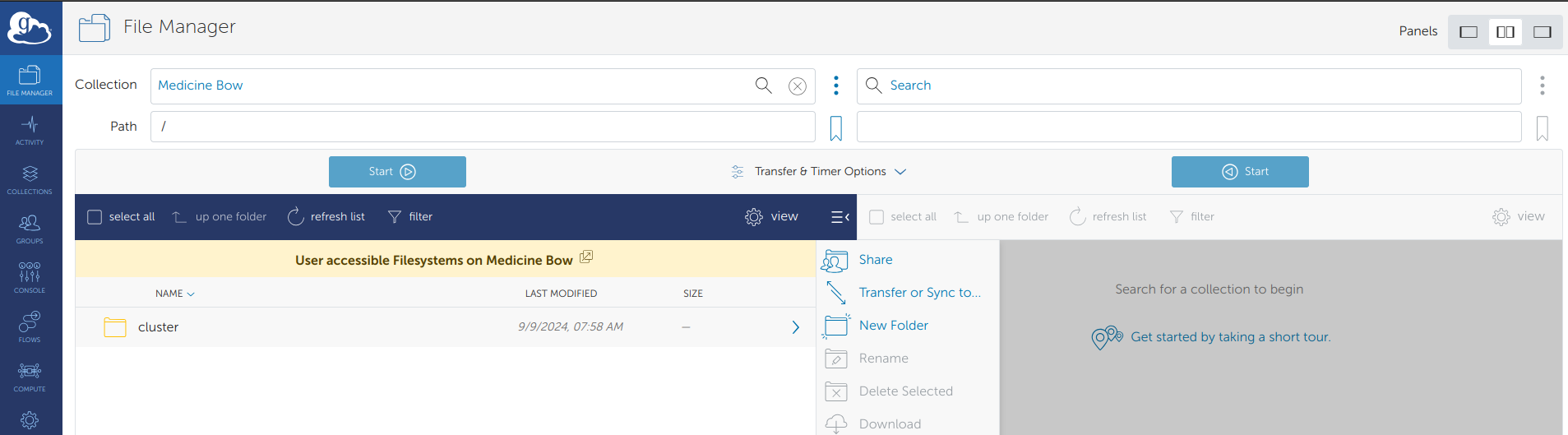1568x435 pixels.
Task: Choose Delete Selected from action menu
Action: [908, 391]
